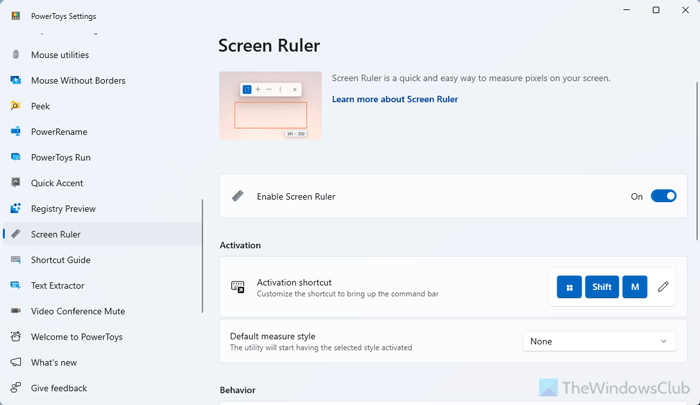Select the Peek icon in sidebar
Screen dimensions: 700x405
[x=15, y=106]
